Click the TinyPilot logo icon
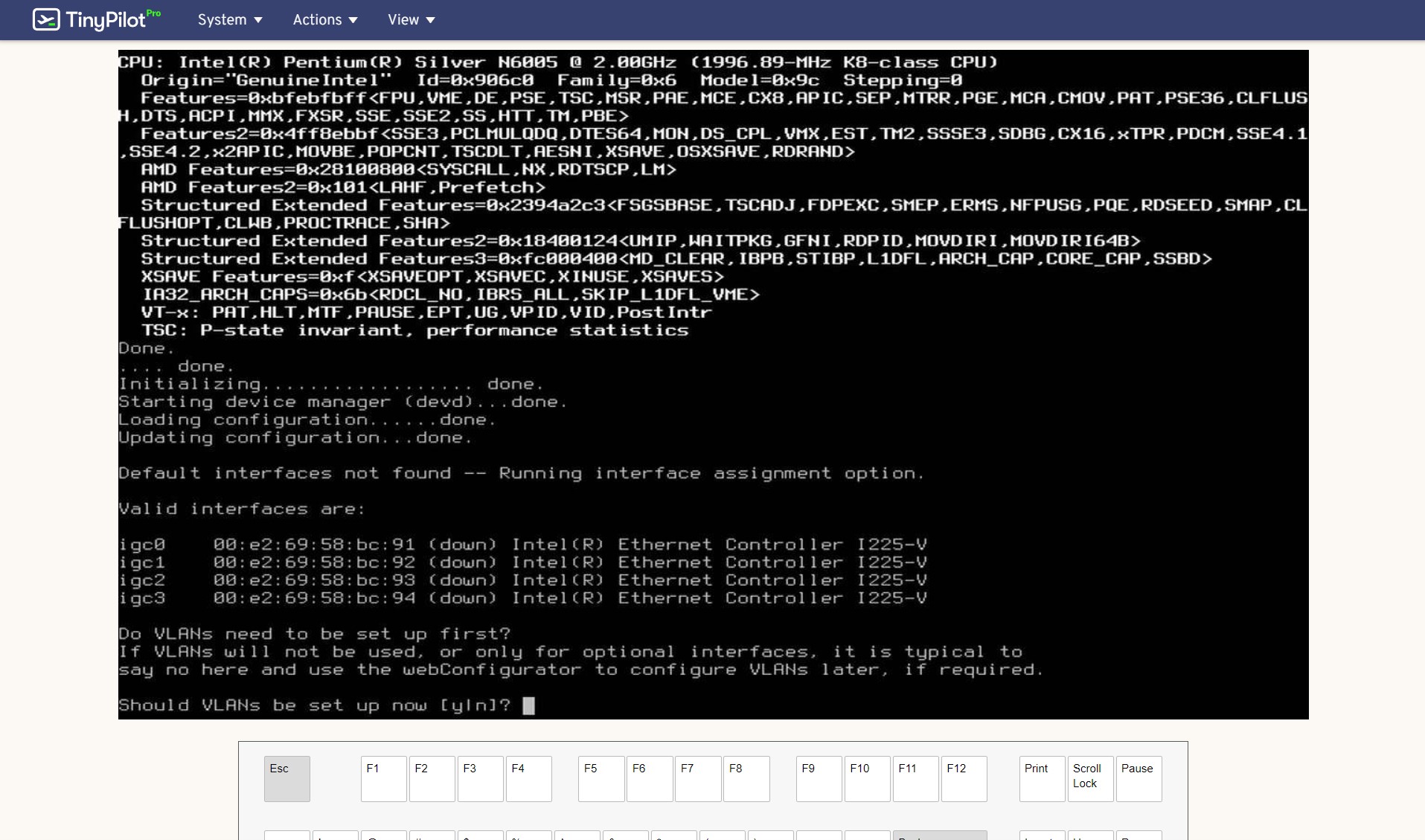The height and width of the screenshot is (840, 1425). point(46,19)
